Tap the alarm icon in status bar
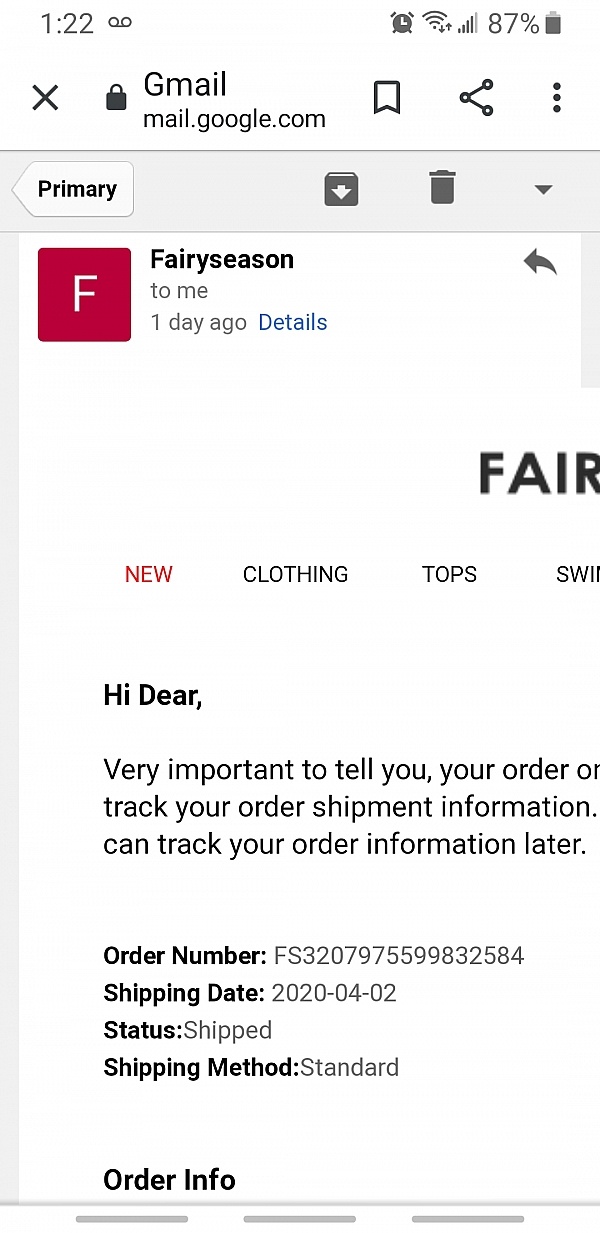 point(402,23)
